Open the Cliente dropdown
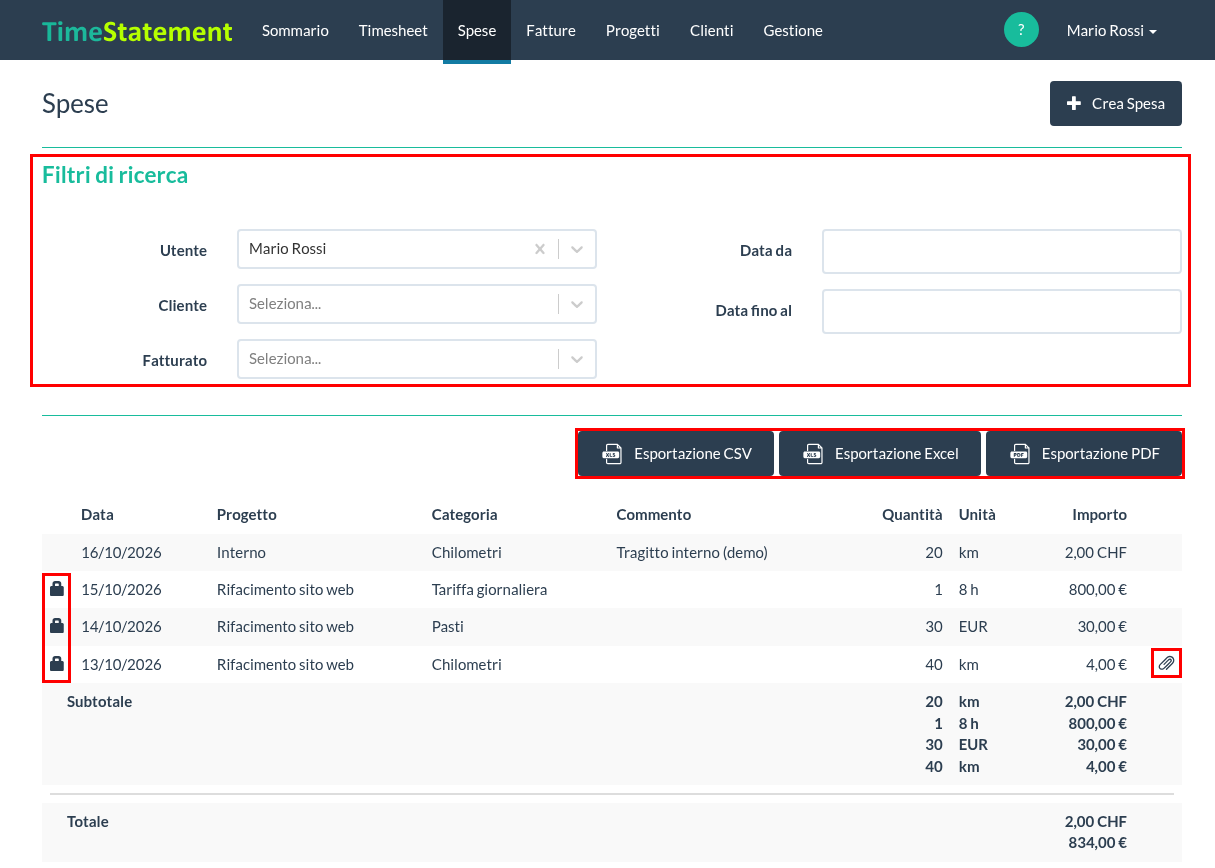 [x=417, y=304]
